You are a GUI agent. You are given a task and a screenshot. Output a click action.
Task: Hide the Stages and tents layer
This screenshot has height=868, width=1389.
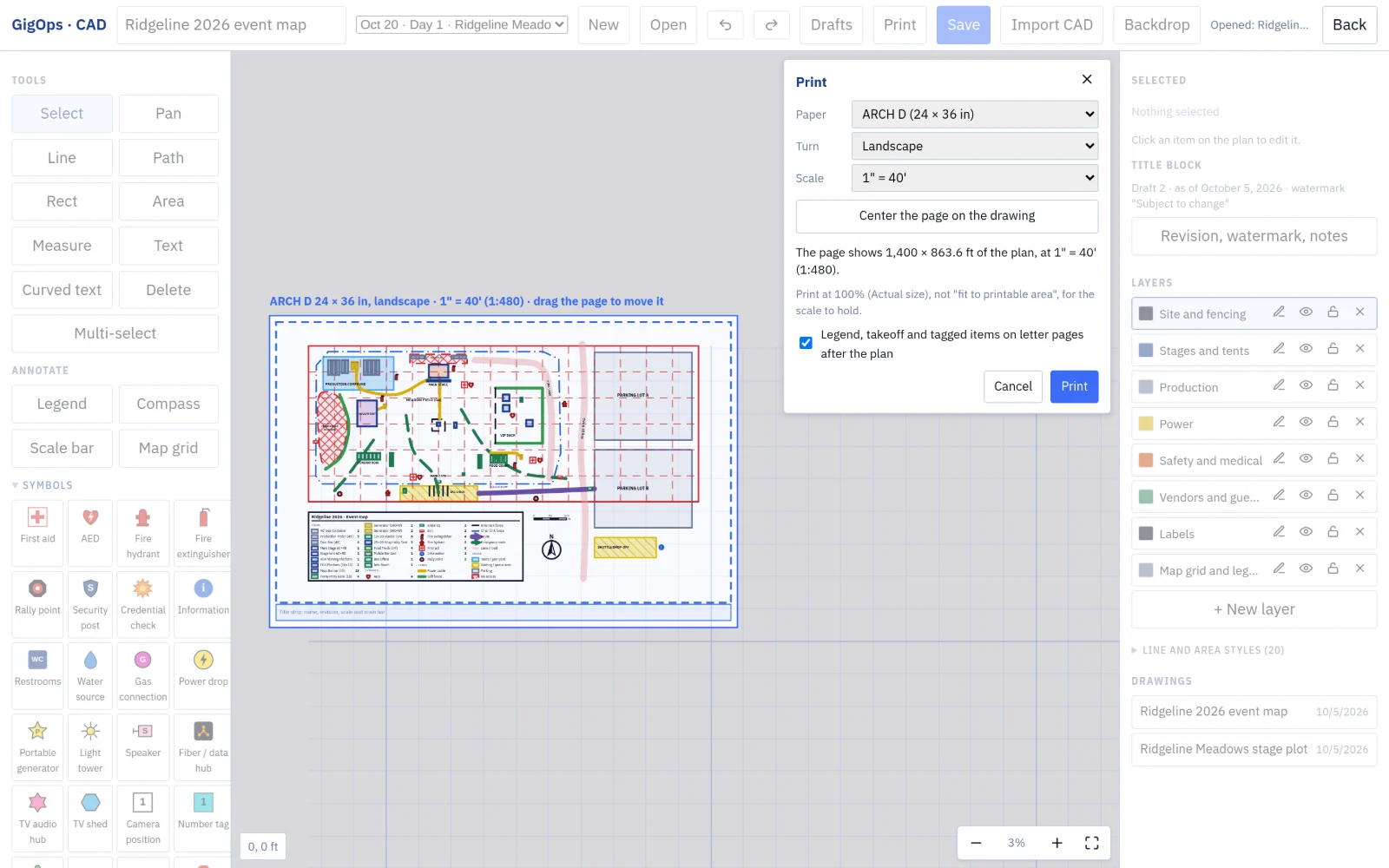pos(1306,349)
